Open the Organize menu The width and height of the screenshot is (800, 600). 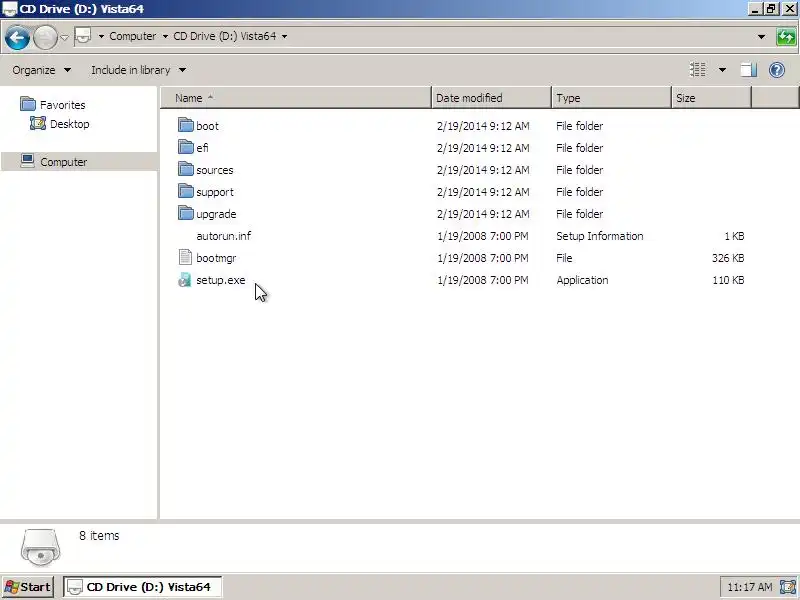41,70
